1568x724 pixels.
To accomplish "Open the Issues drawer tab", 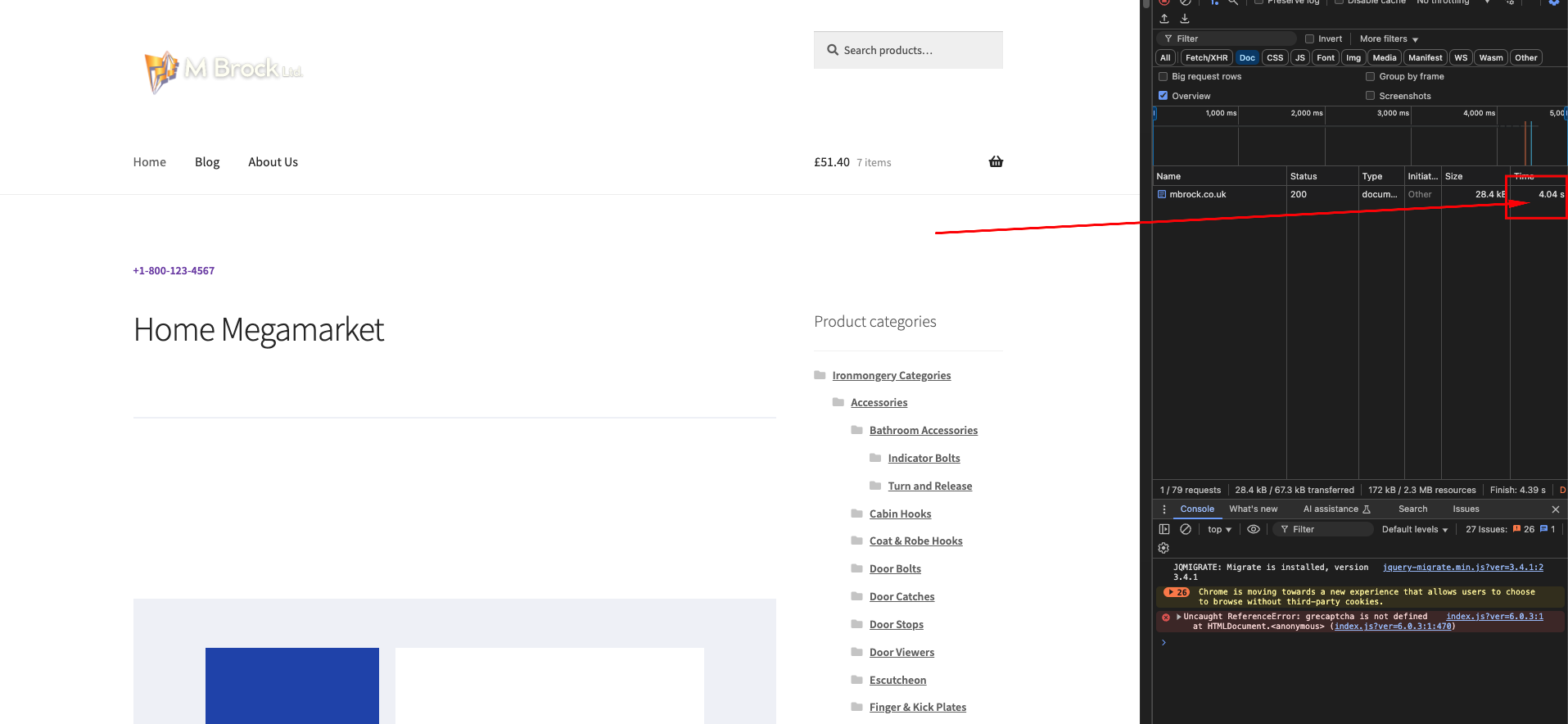I will click(x=1466, y=509).
